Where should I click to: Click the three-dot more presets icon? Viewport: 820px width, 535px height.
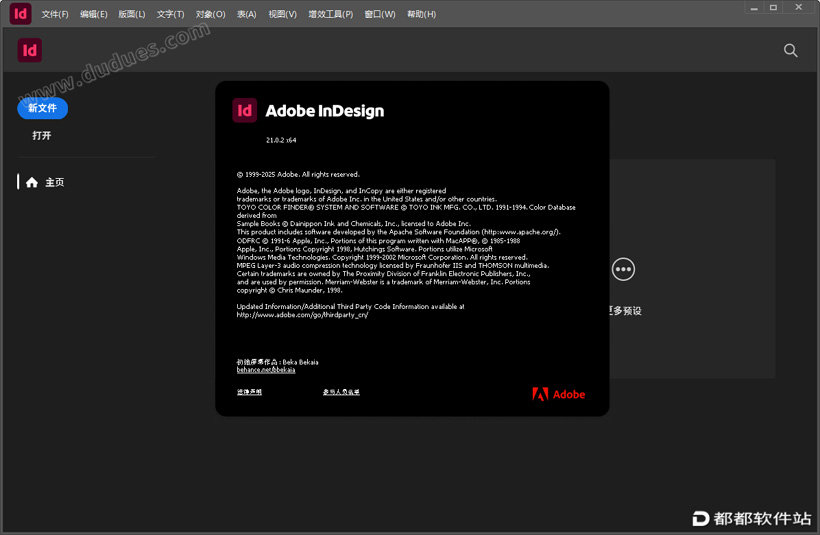click(x=623, y=269)
